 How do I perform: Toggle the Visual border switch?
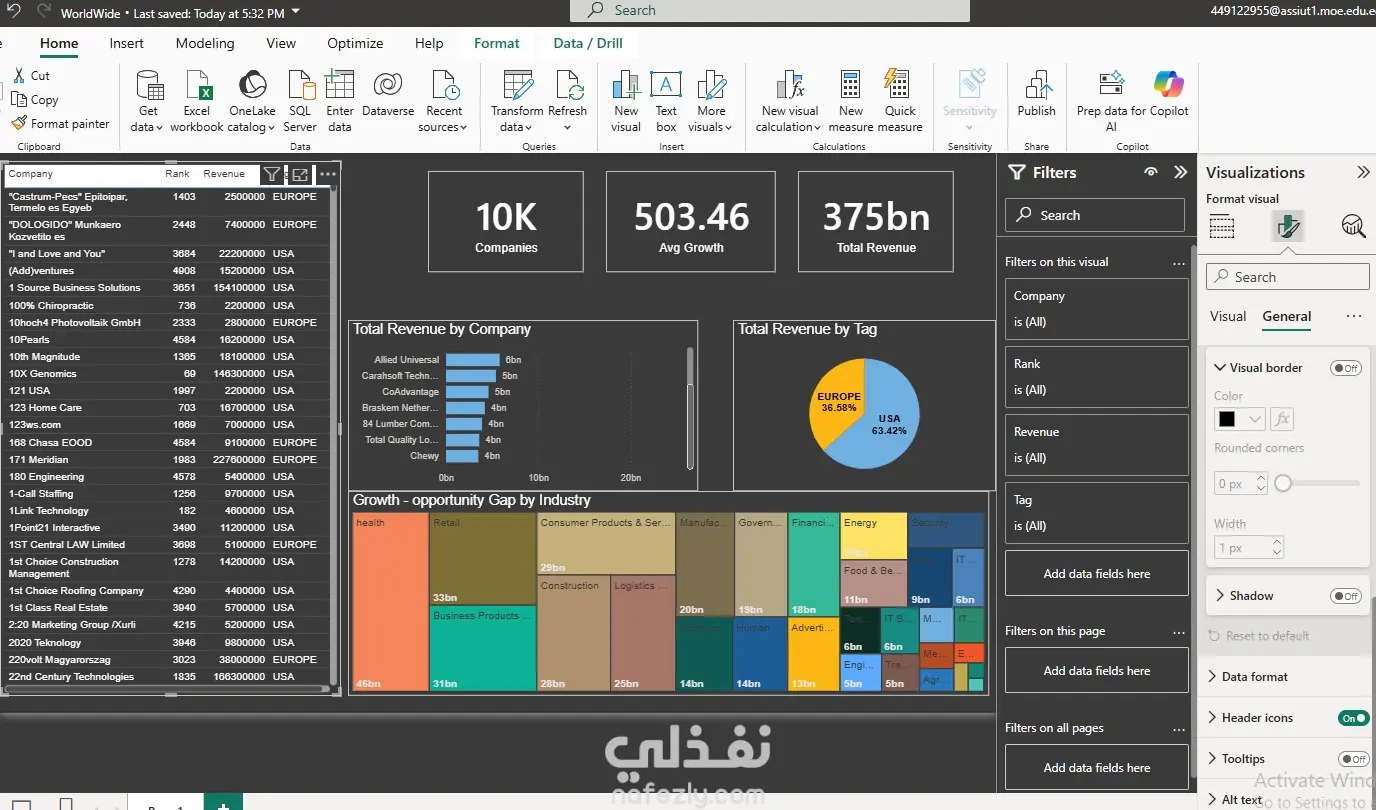(1346, 368)
